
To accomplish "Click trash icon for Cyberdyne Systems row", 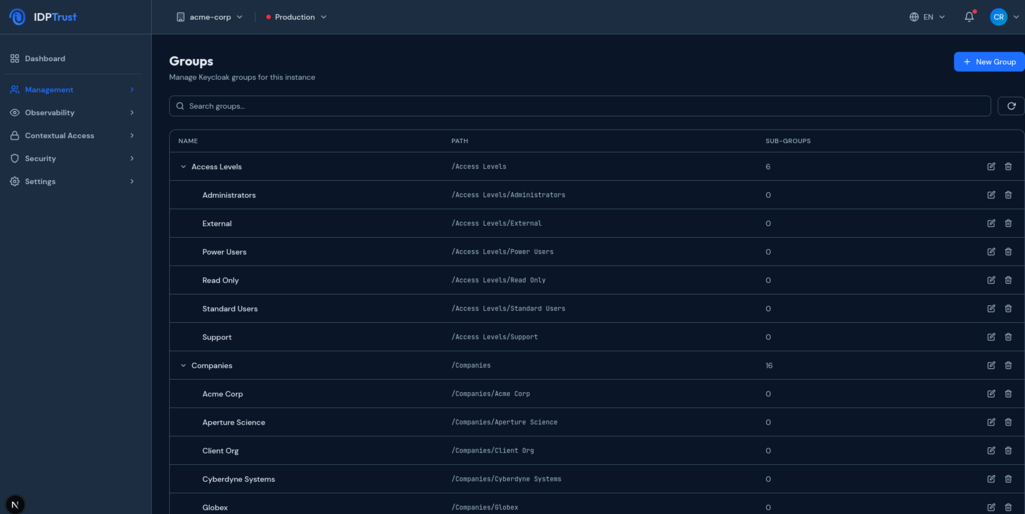I will click(x=1008, y=479).
